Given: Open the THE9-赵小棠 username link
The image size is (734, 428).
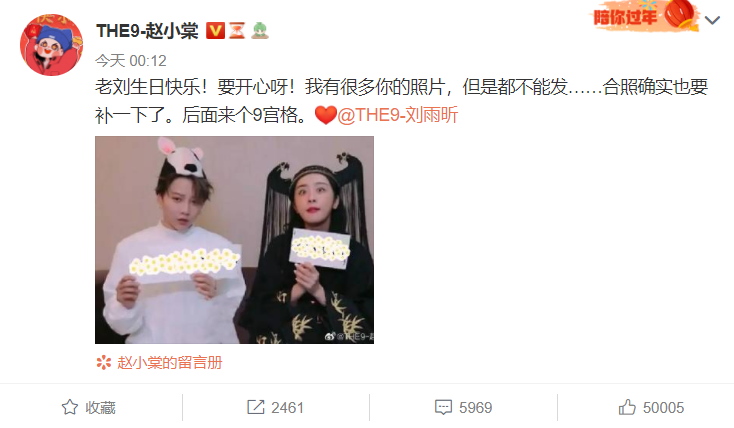Looking at the screenshot, I should (x=147, y=31).
